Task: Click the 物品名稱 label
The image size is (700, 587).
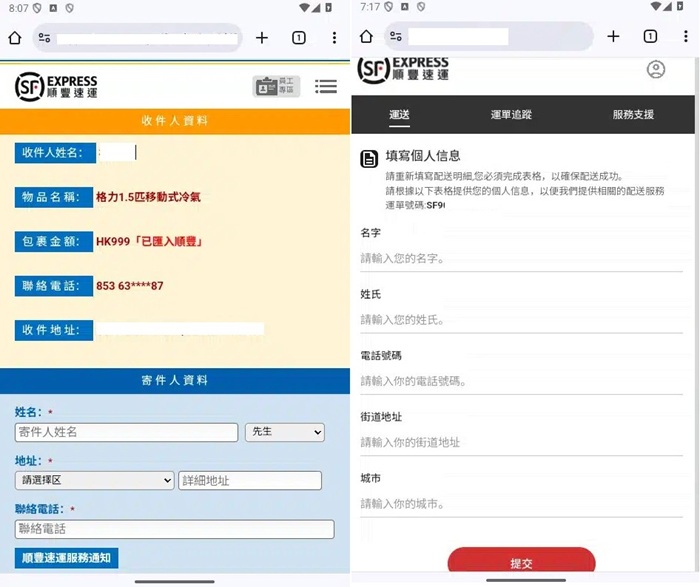Action: point(54,197)
